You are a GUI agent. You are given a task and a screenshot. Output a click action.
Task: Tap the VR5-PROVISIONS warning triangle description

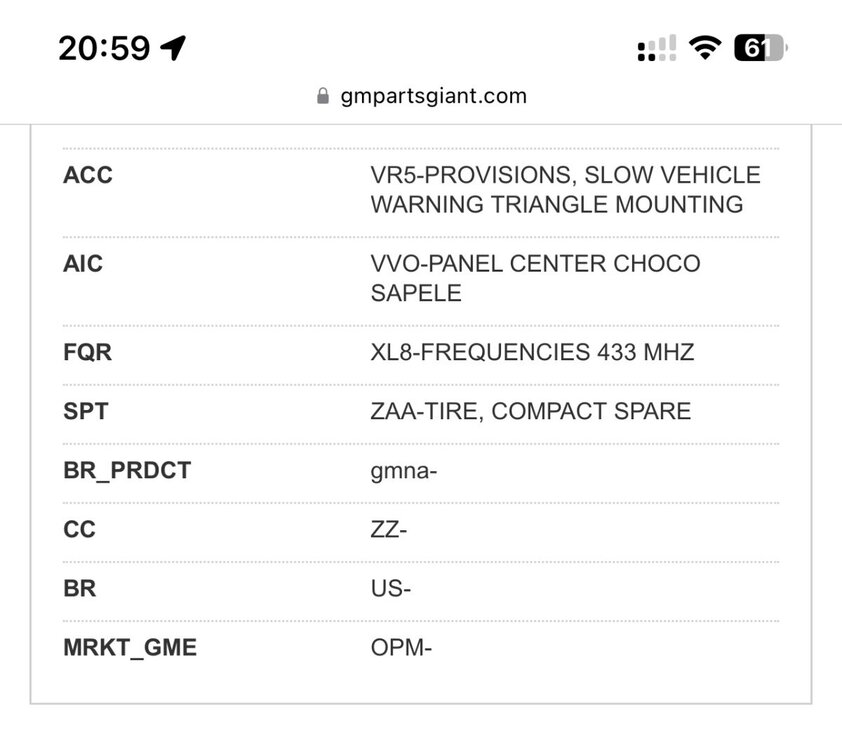(x=565, y=190)
